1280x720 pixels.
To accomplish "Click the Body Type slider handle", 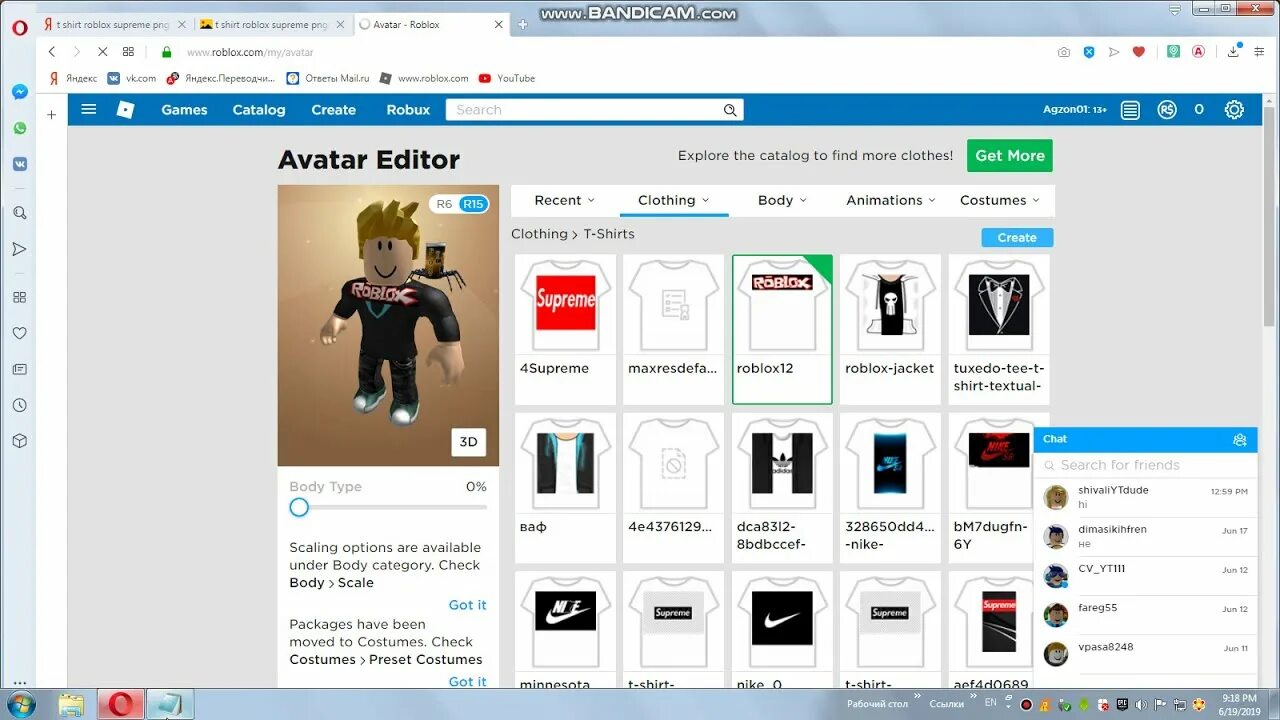I will click(x=299, y=507).
